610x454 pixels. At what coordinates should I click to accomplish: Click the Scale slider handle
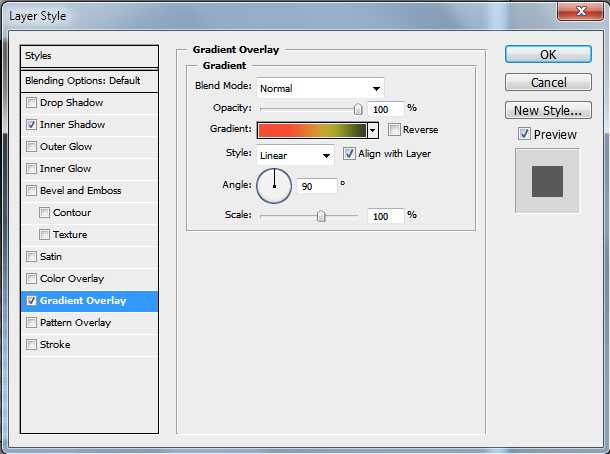click(x=321, y=216)
